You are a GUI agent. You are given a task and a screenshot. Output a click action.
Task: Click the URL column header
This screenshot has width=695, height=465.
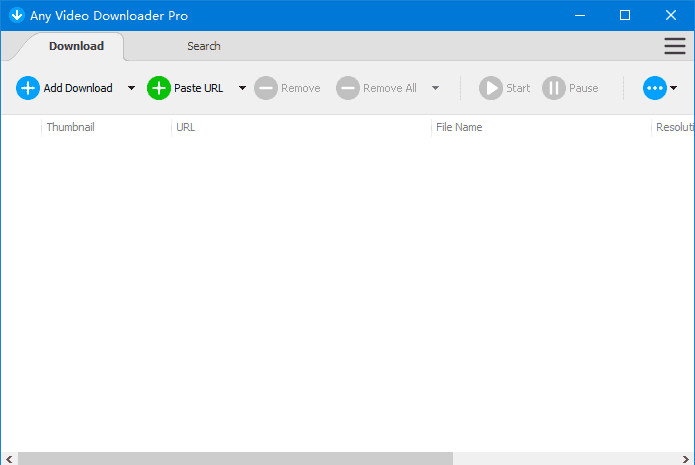tap(301, 127)
